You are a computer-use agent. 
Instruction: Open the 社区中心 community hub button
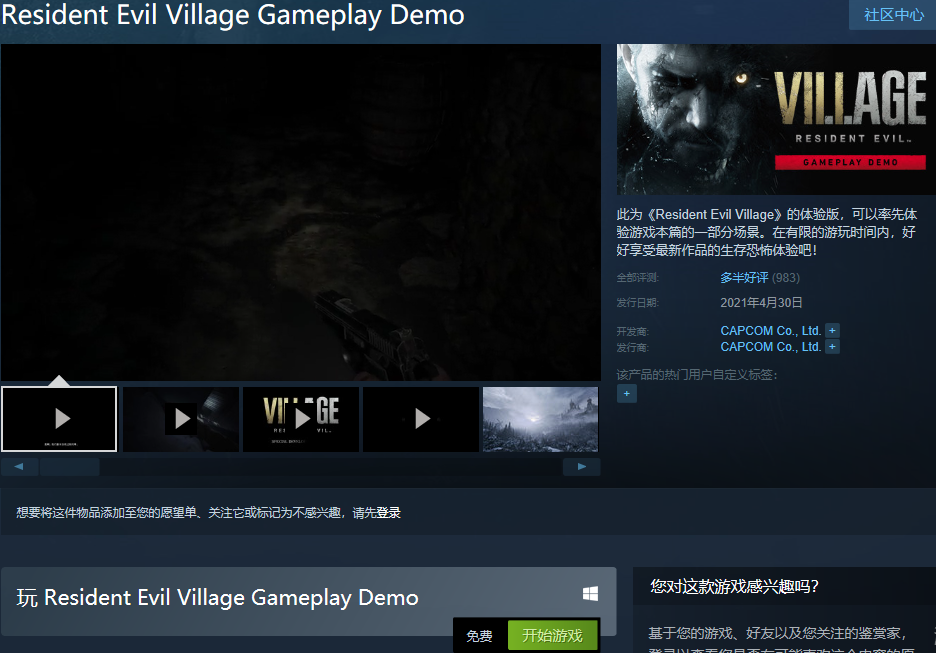[893, 14]
